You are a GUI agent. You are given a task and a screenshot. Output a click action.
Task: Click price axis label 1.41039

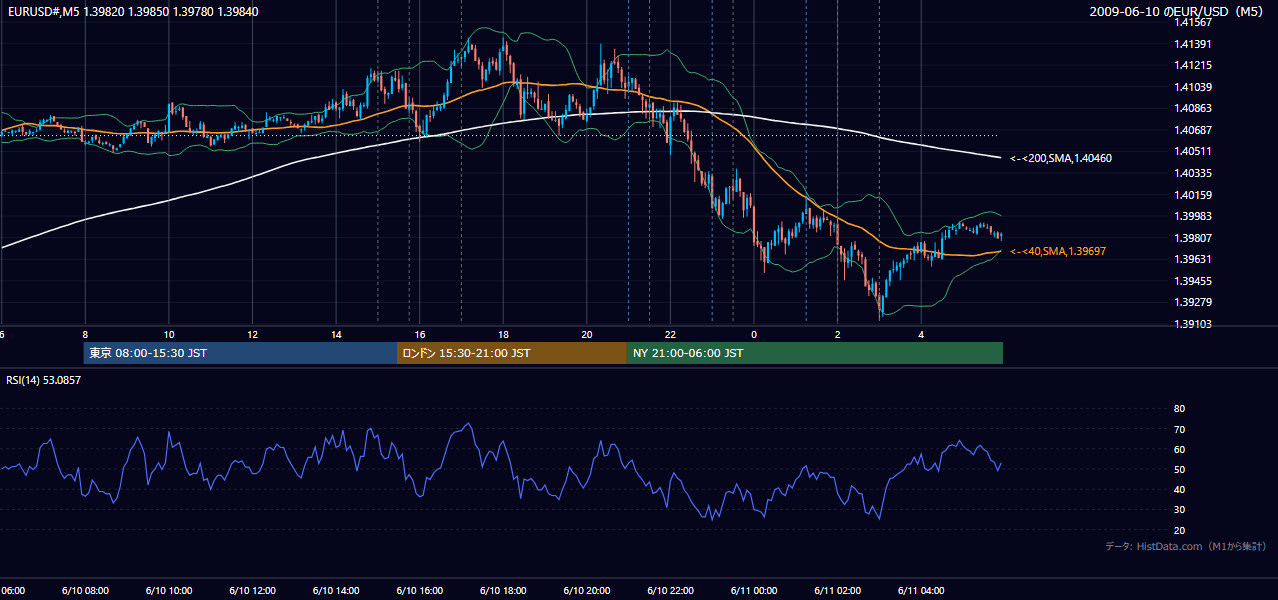[1192, 87]
